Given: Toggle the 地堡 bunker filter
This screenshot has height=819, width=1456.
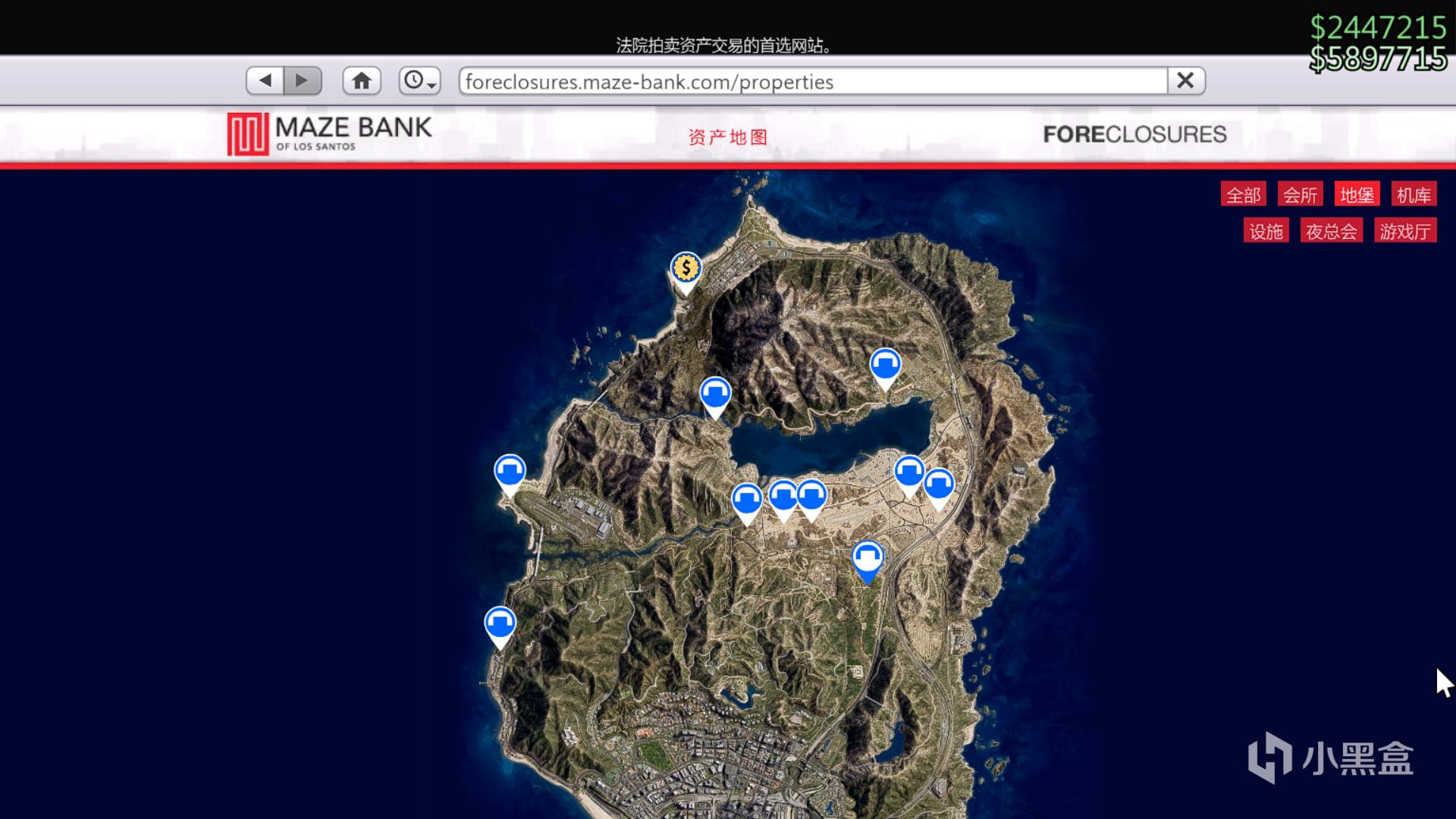Looking at the screenshot, I should (1357, 195).
